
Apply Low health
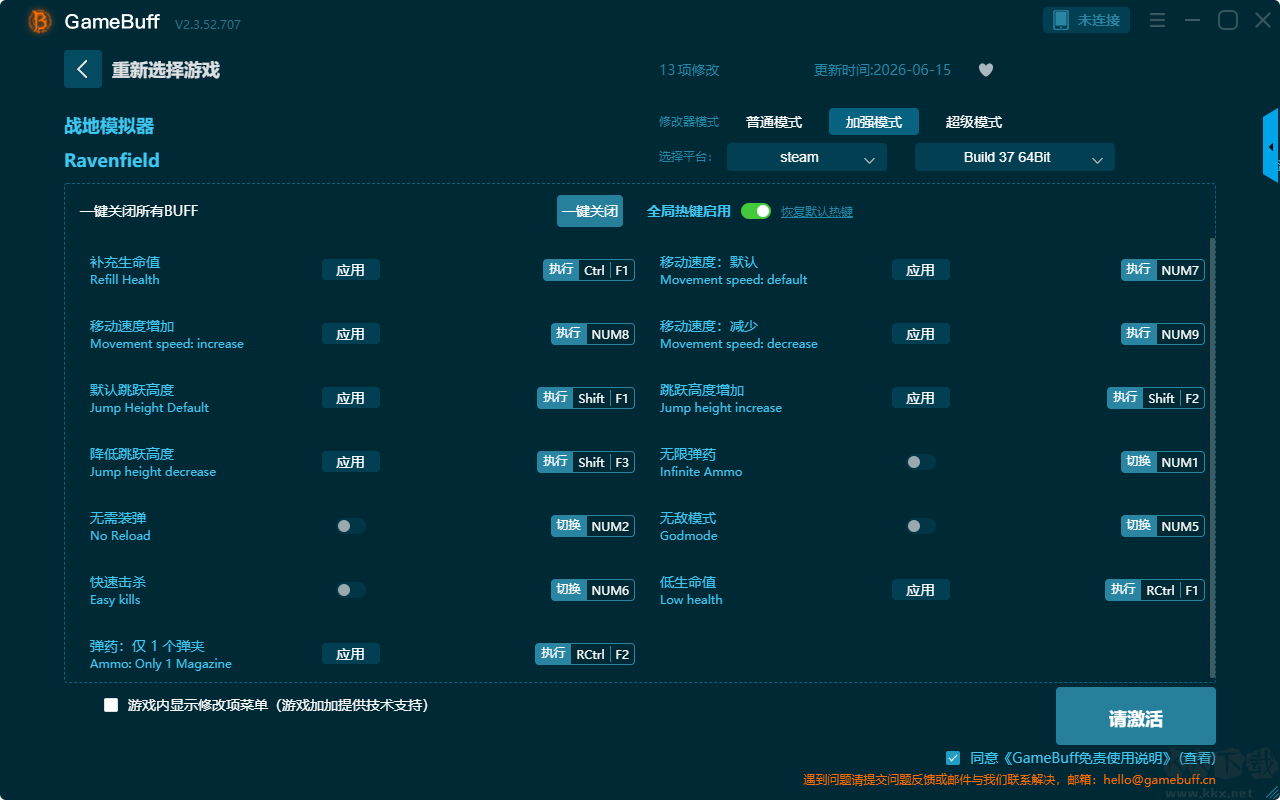coord(920,590)
